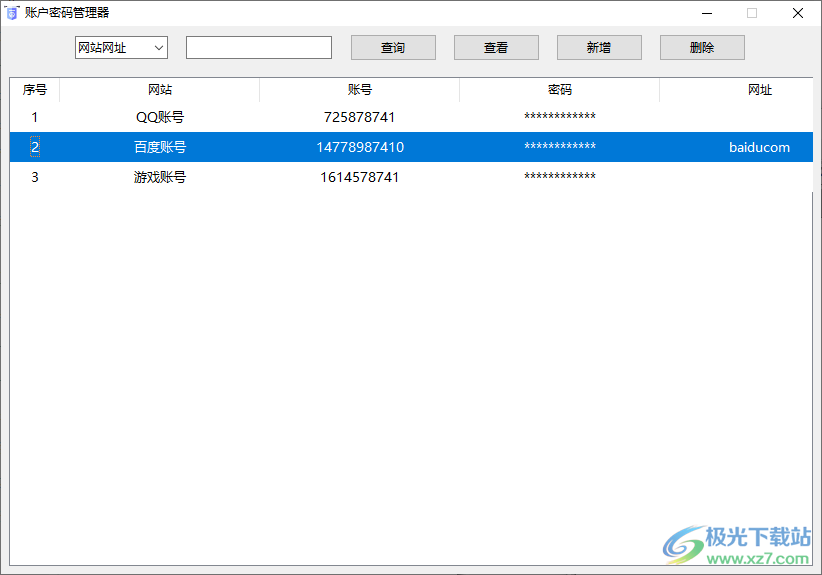Minimize the 账户密码管理器 window
822x575 pixels.
coord(707,13)
